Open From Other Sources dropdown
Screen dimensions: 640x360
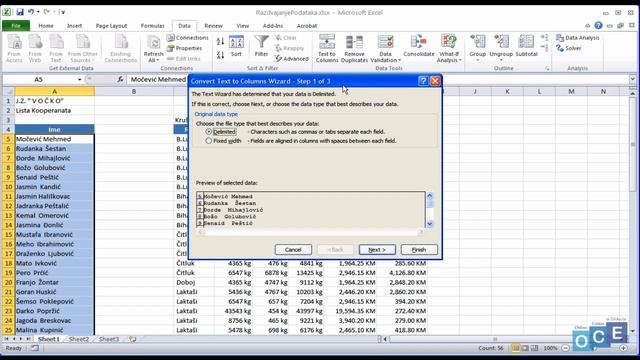point(82,57)
